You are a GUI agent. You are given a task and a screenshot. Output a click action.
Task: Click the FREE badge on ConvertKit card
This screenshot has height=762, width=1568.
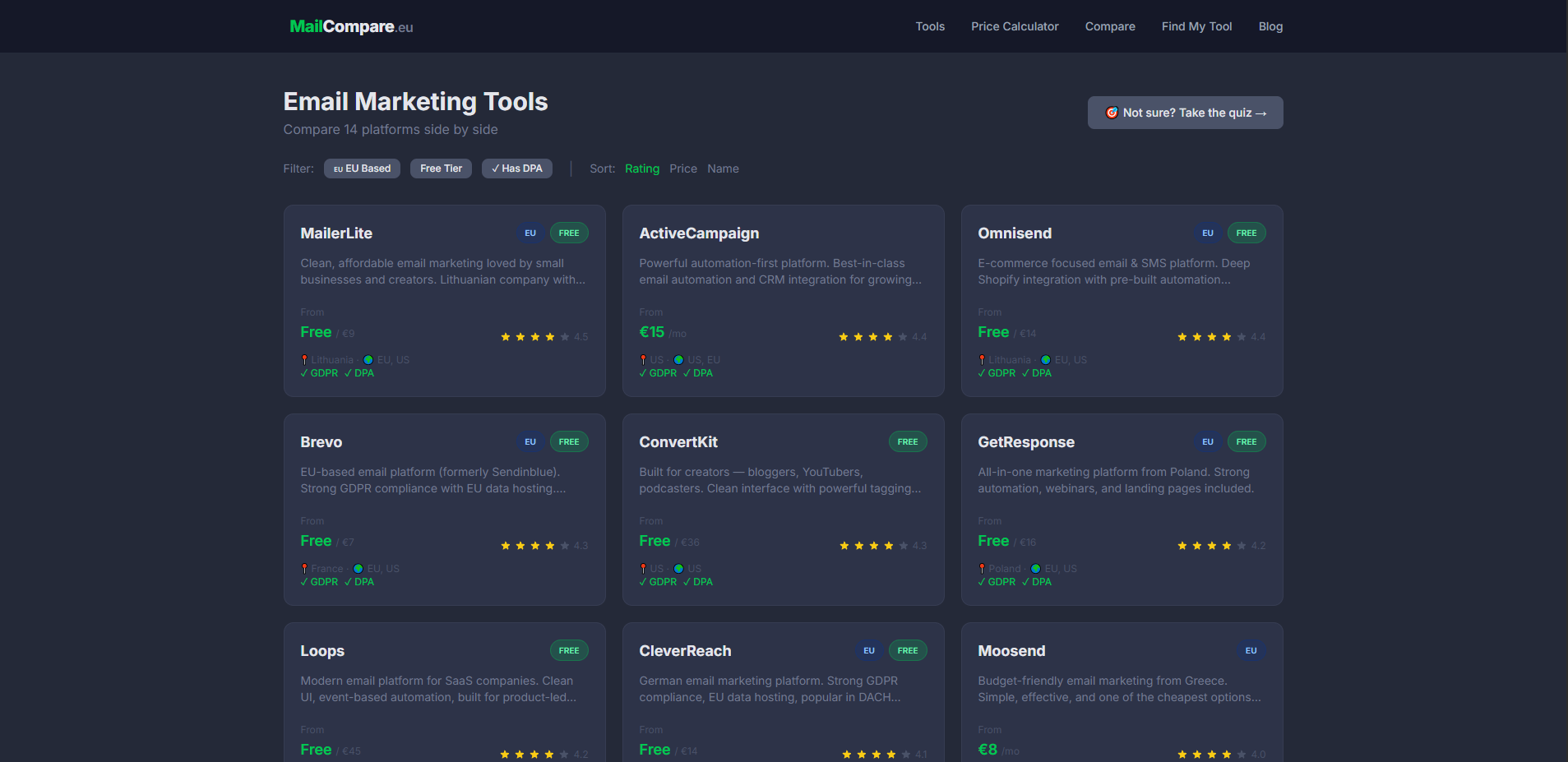pyautogui.click(x=908, y=442)
